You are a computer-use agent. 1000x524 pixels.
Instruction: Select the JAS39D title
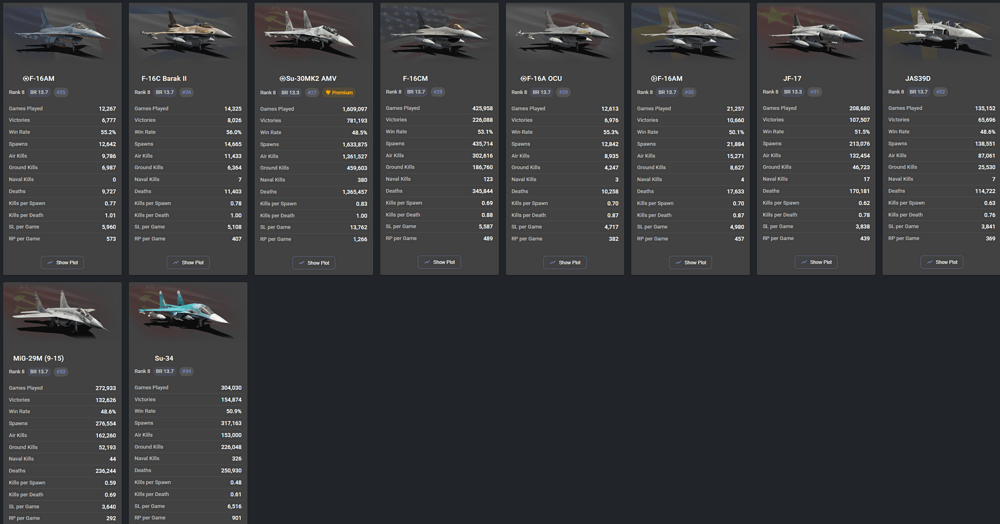click(918, 78)
